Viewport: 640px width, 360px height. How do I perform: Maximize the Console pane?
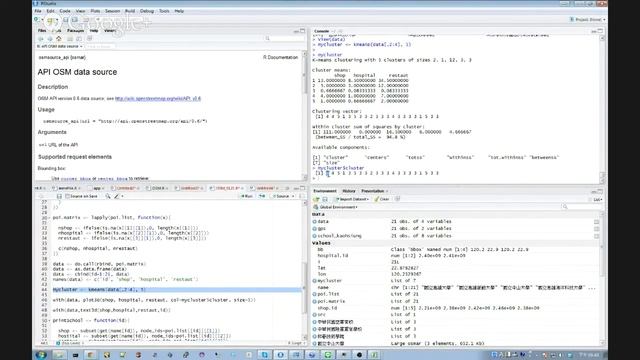pos(600,31)
